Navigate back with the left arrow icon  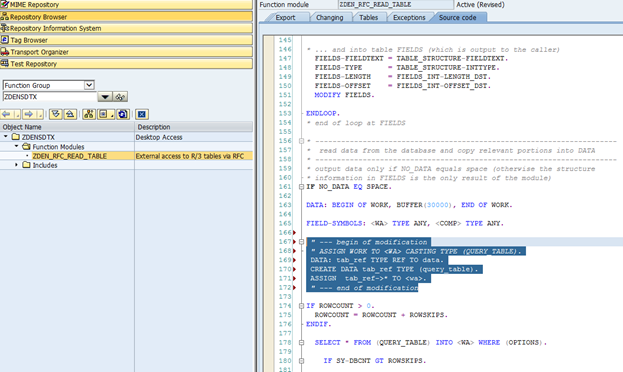pyautogui.click(x=7, y=114)
